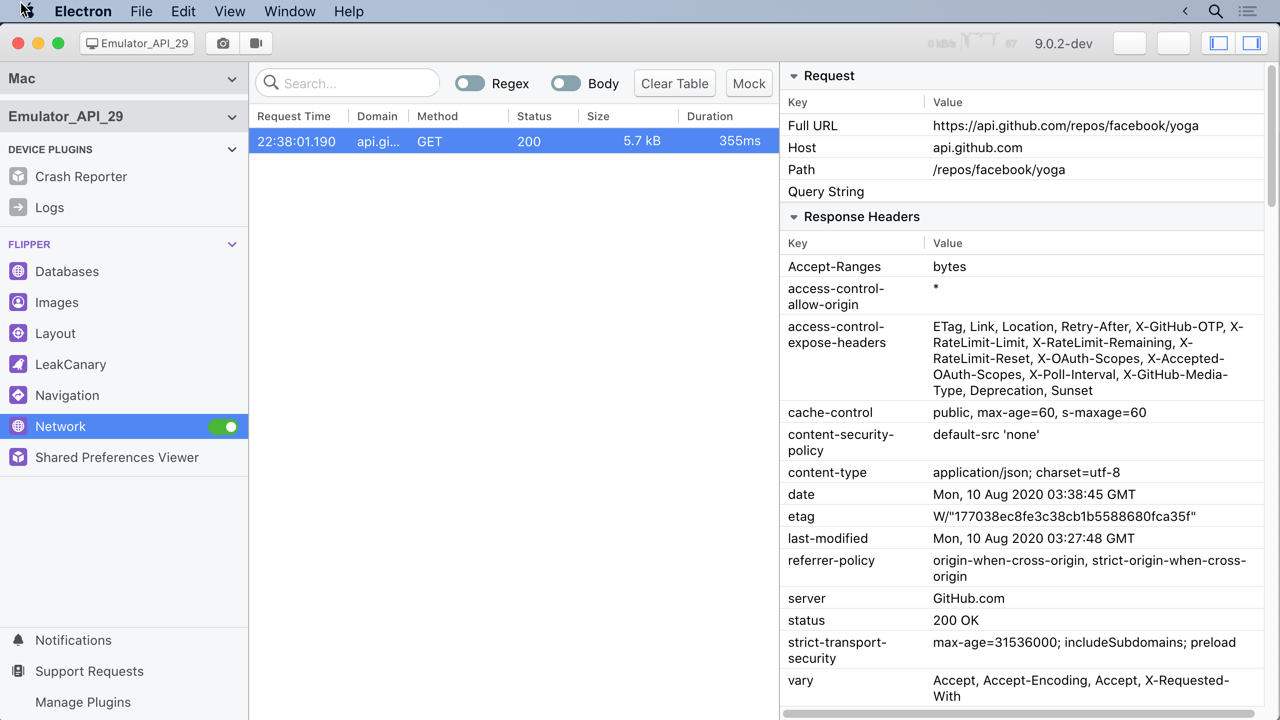The width and height of the screenshot is (1280, 720).
Task: Click the search magnifier icon
Action: pyautogui.click(x=271, y=83)
